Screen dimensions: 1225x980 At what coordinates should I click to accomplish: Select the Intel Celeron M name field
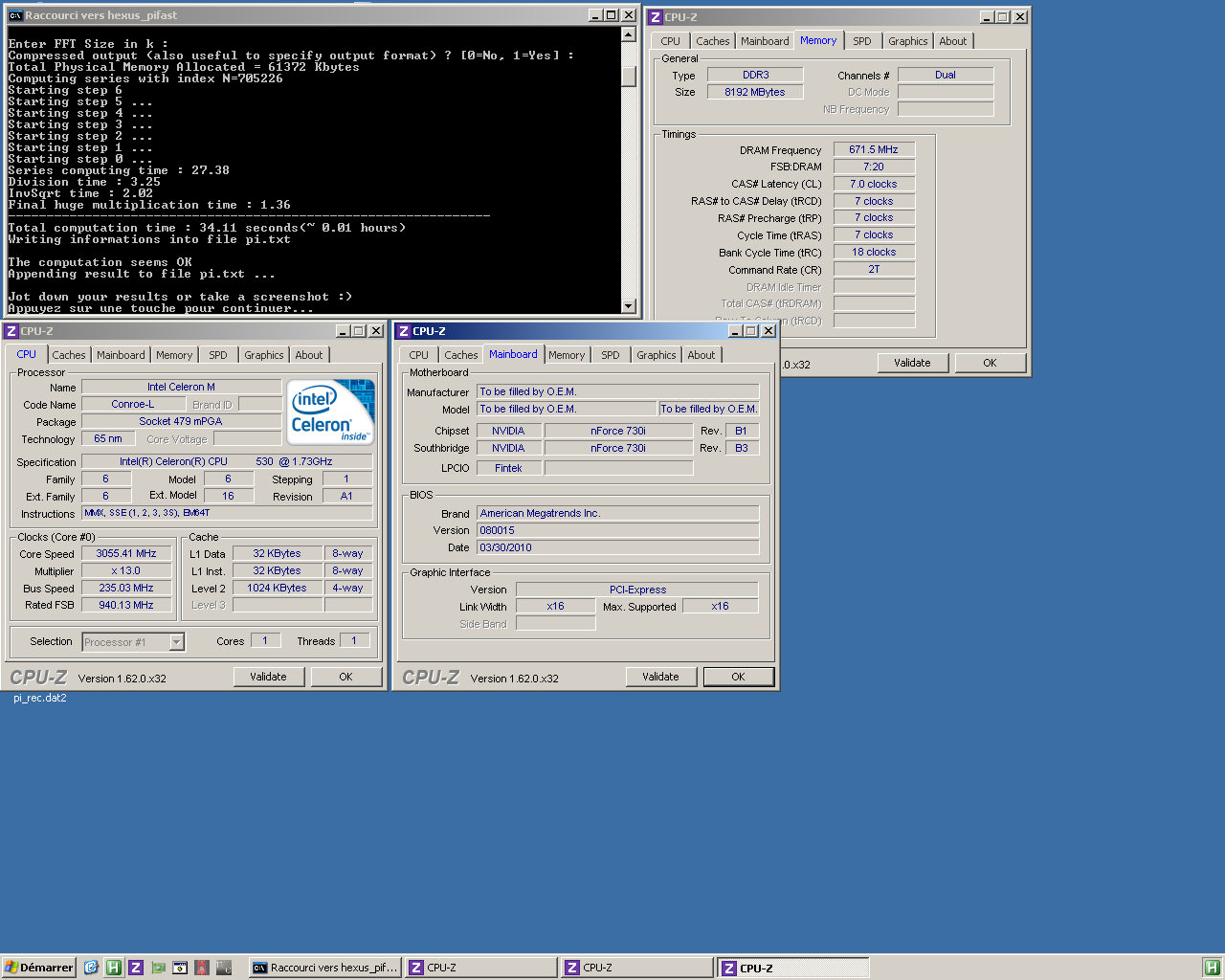(x=182, y=387)
